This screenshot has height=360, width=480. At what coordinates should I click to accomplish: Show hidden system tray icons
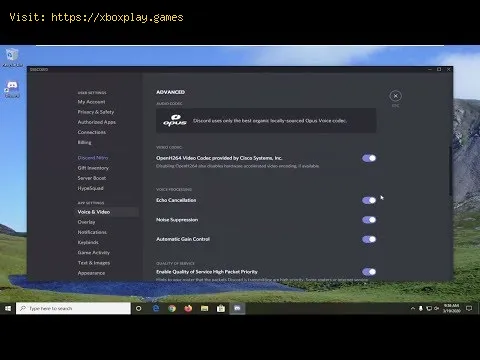[x=413, y=309]
